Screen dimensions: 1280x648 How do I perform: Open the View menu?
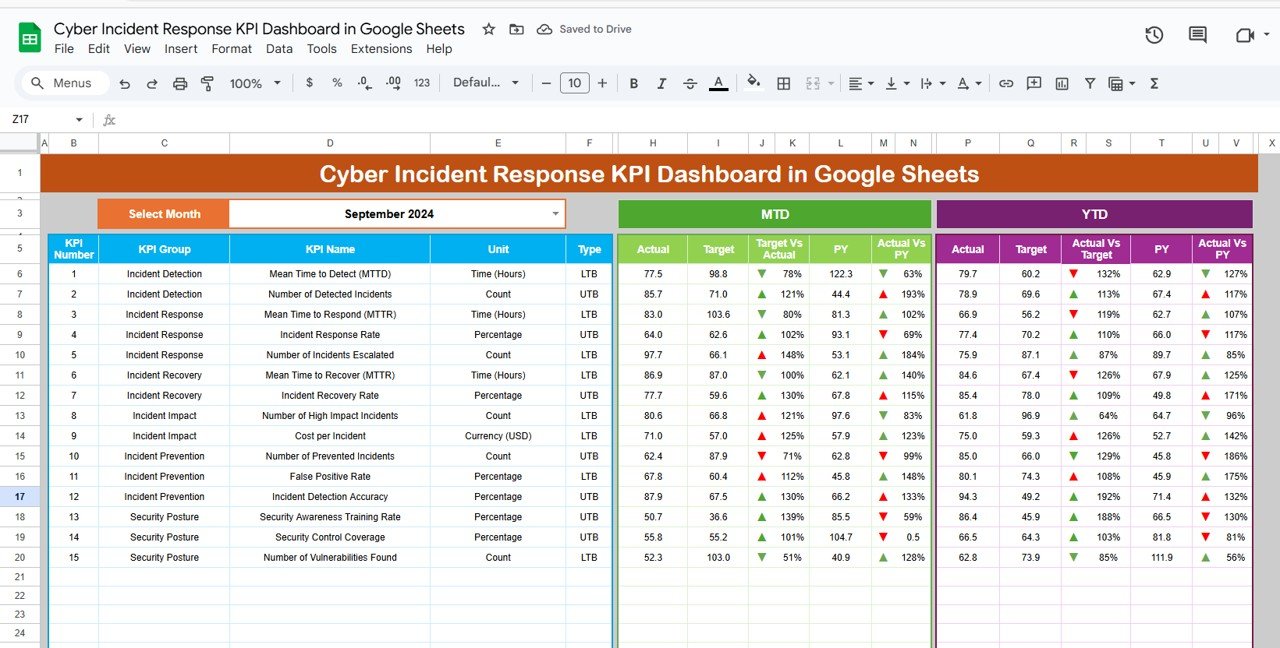pyautogui.click(x=137, y=48)
